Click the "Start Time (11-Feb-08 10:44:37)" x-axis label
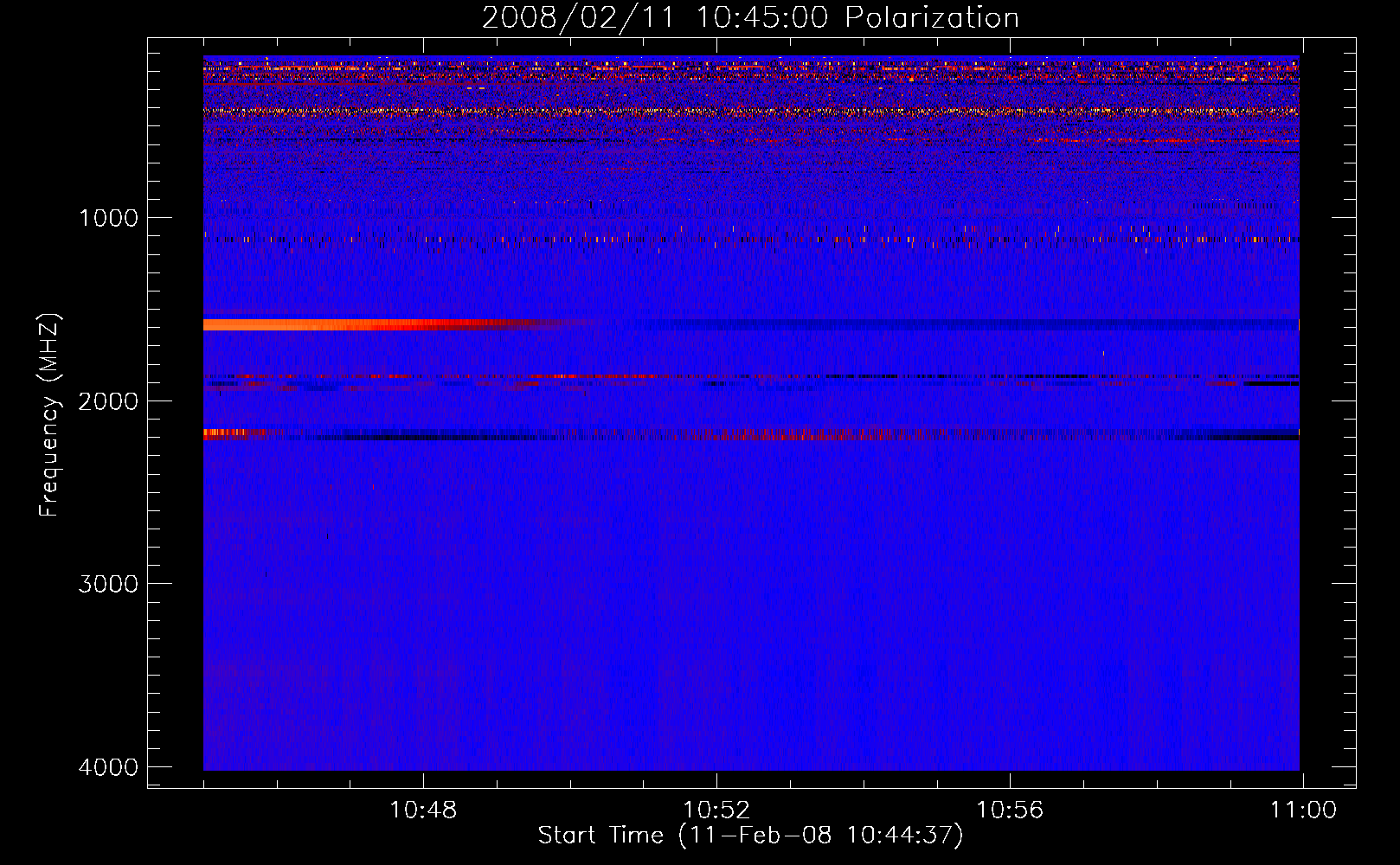This screenshot has height=865, width=1400. coord(750,836)
